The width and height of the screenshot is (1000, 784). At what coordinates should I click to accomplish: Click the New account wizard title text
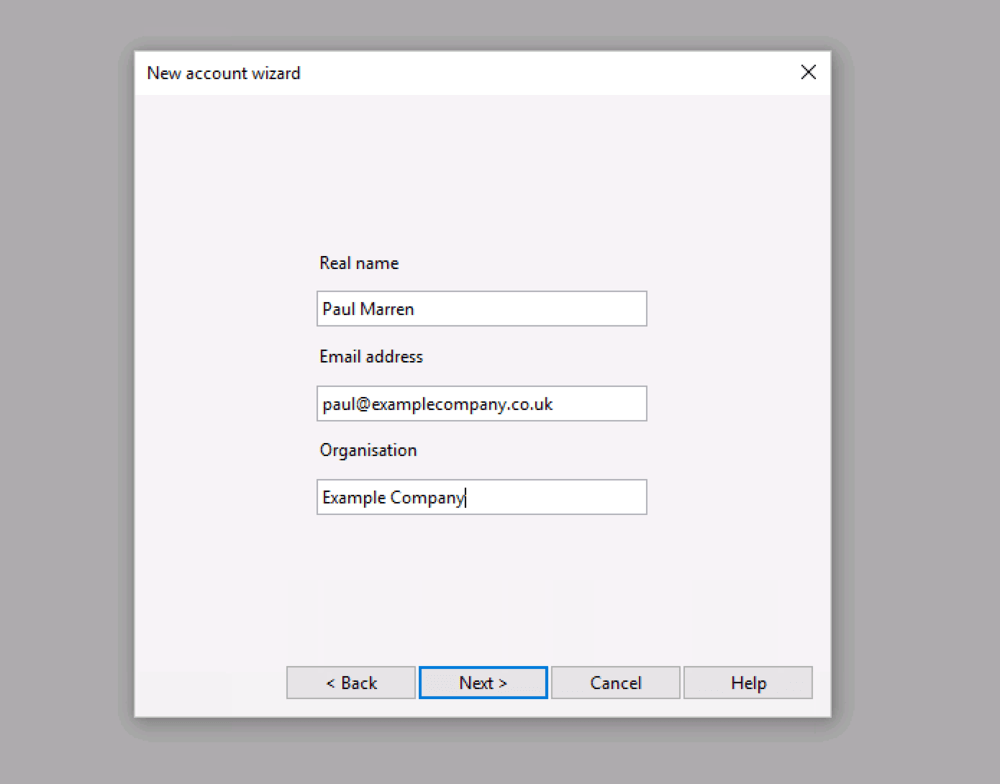pyautogui.click(x=223, y=73)
